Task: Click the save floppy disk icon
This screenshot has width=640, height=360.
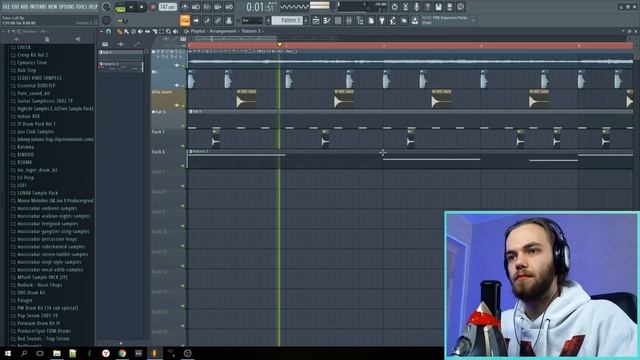Action: point(438,7)
